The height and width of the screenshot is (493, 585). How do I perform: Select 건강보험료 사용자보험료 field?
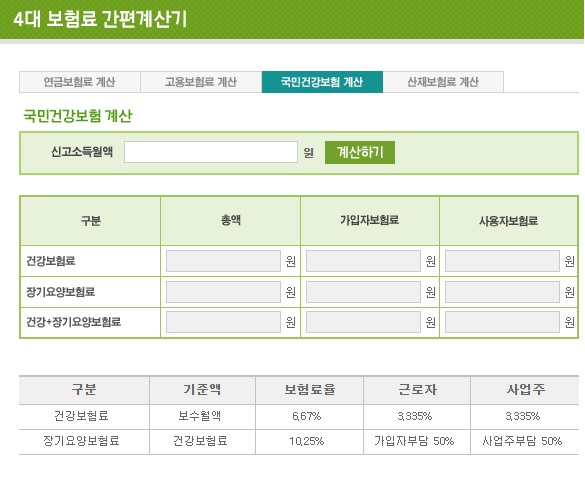click(502, 261)
